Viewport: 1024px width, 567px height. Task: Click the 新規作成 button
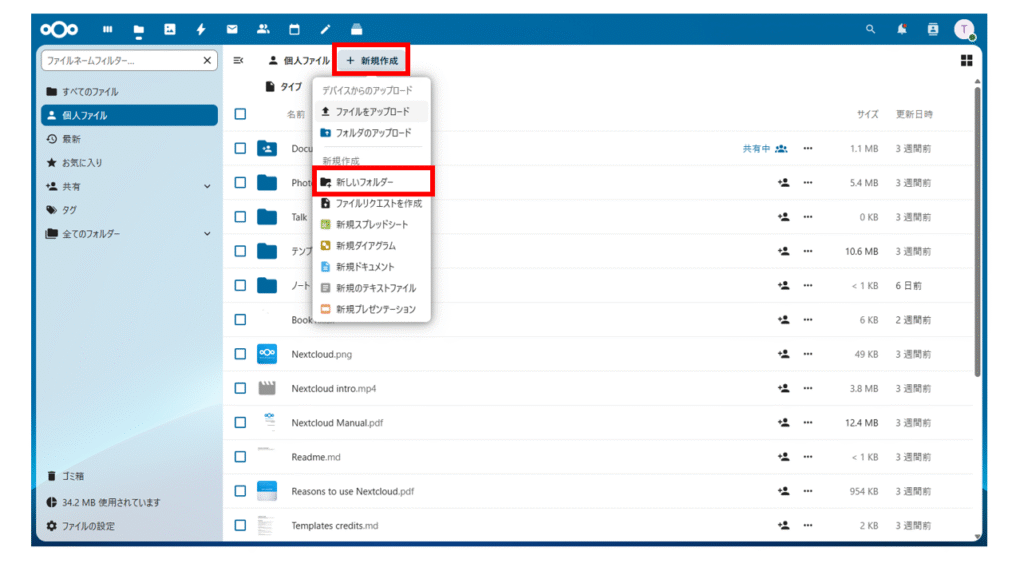[371, 61]
